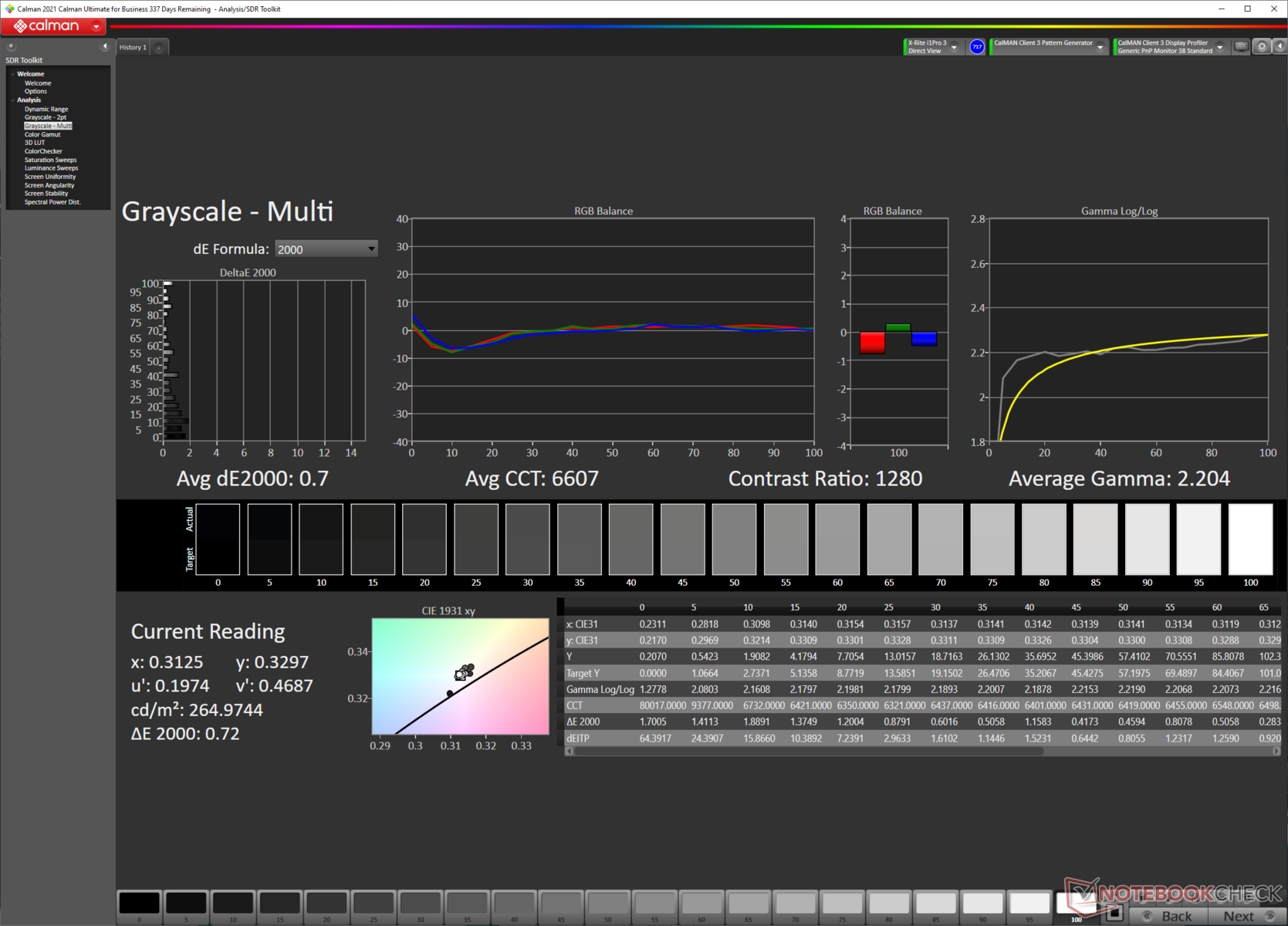
Task: Click the stop measurement square icon
Action: point(1114,914)
